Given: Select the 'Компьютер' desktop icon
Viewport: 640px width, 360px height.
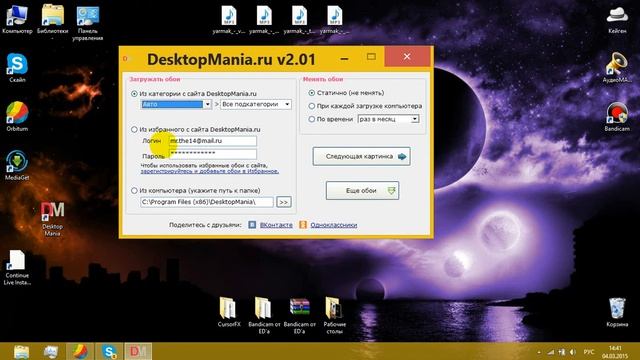Looking at the screenshot, I should (17, 19).
